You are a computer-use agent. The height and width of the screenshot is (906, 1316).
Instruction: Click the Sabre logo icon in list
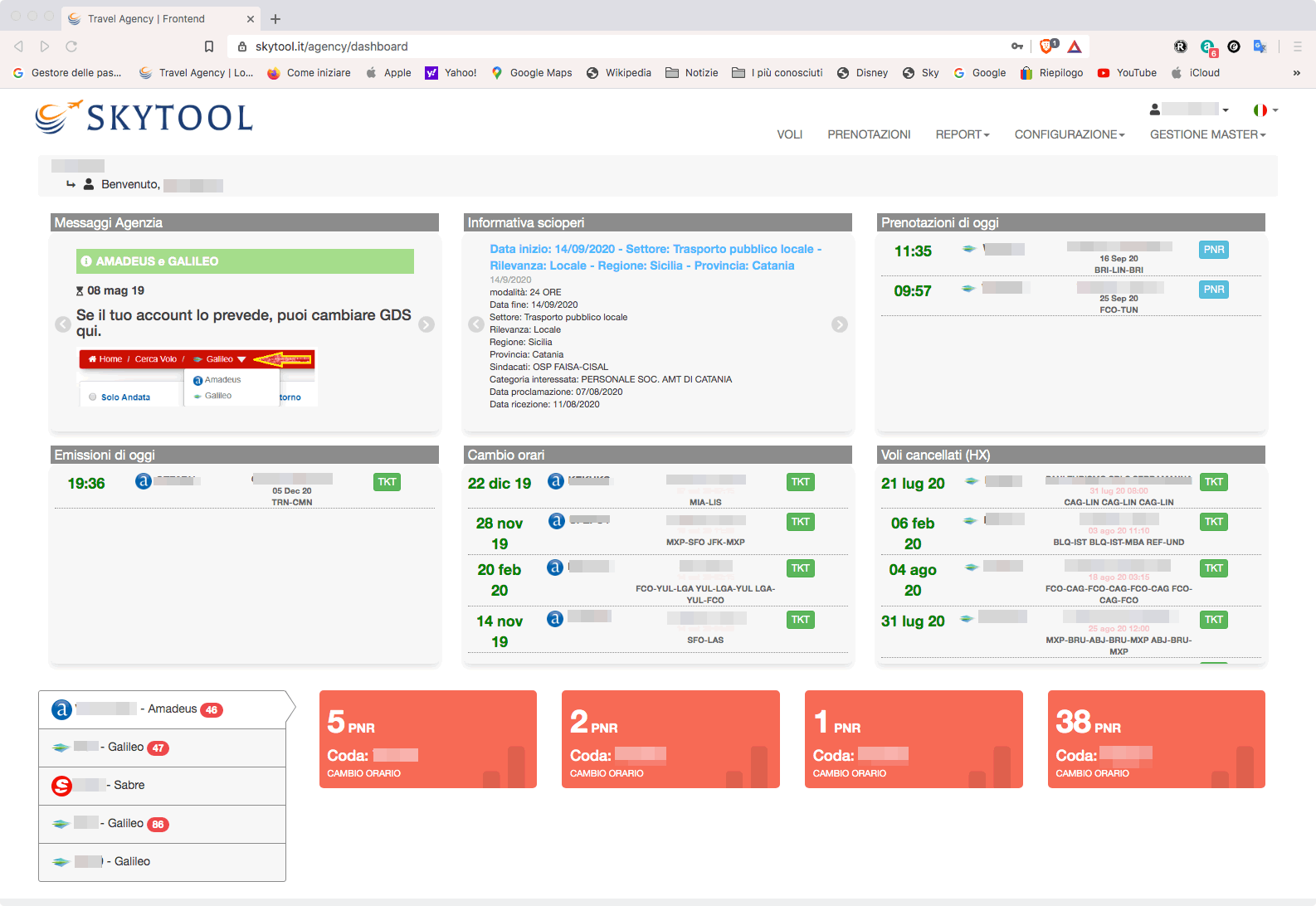(x=61, y=786)
